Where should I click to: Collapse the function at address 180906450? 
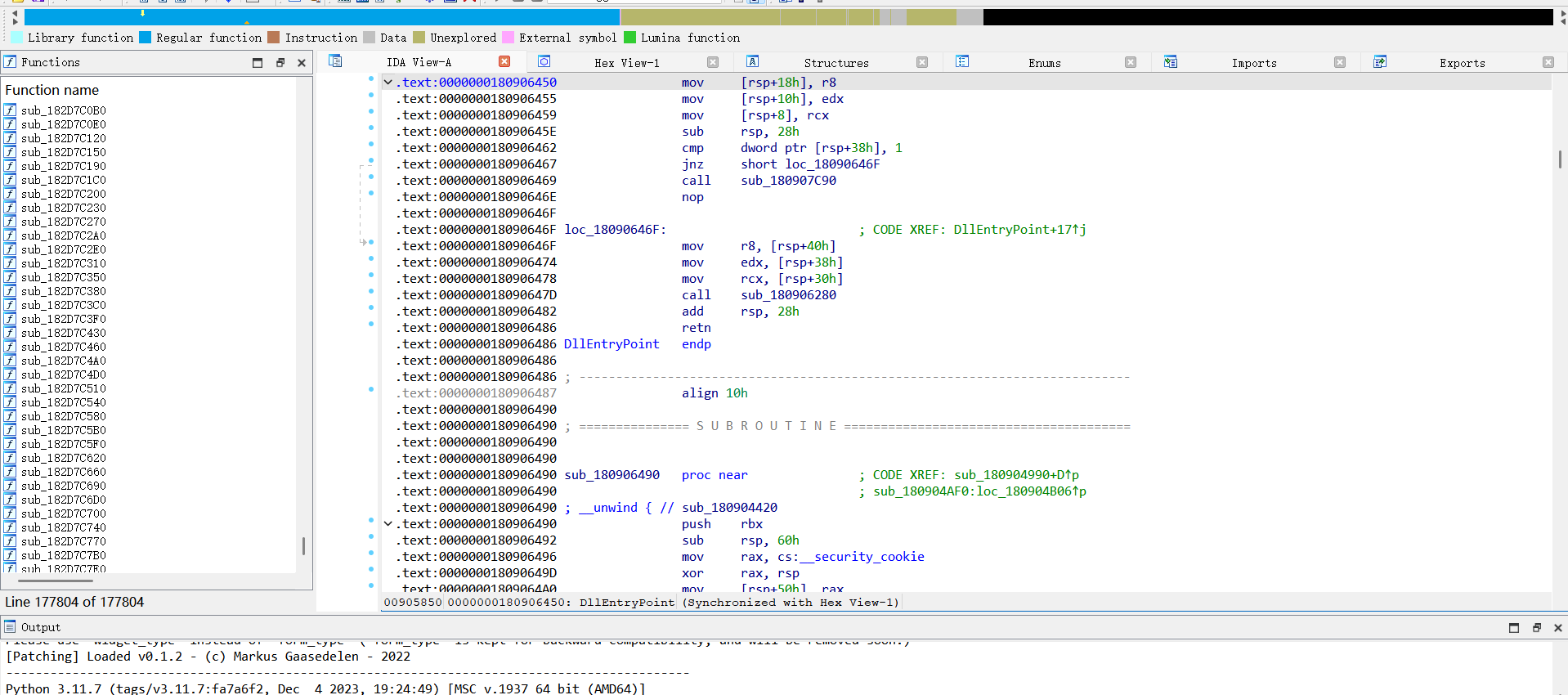coord(388,82)
